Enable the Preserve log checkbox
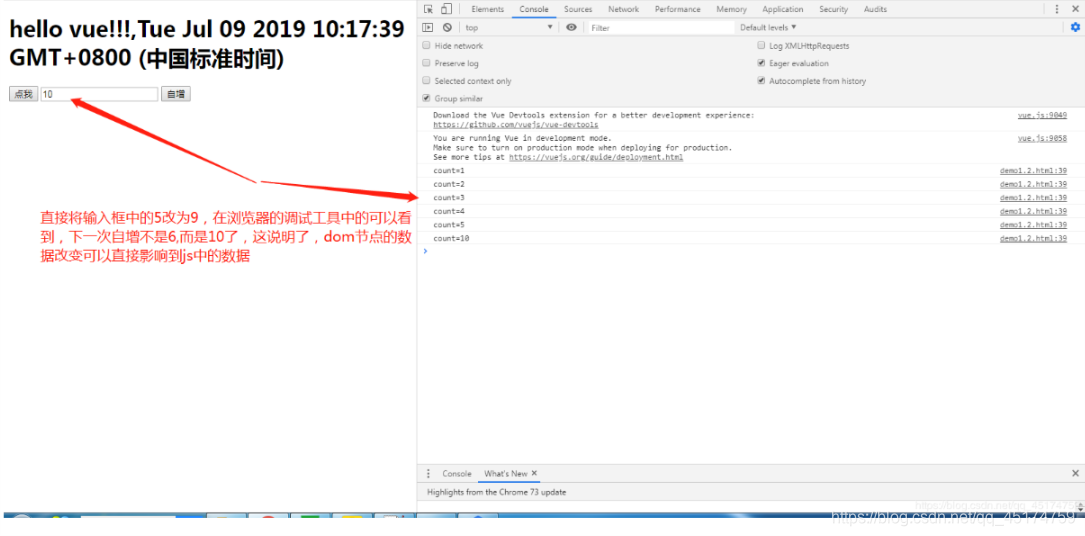Image resolution: width=1085 pixels, height=536 pixels. coord(426,63)
